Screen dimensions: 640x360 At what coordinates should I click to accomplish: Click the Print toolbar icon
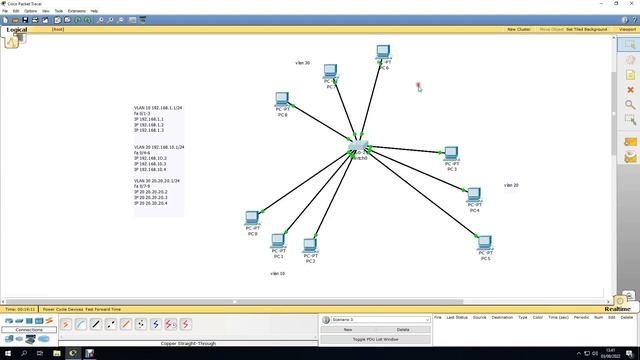[x=35, y=20]
